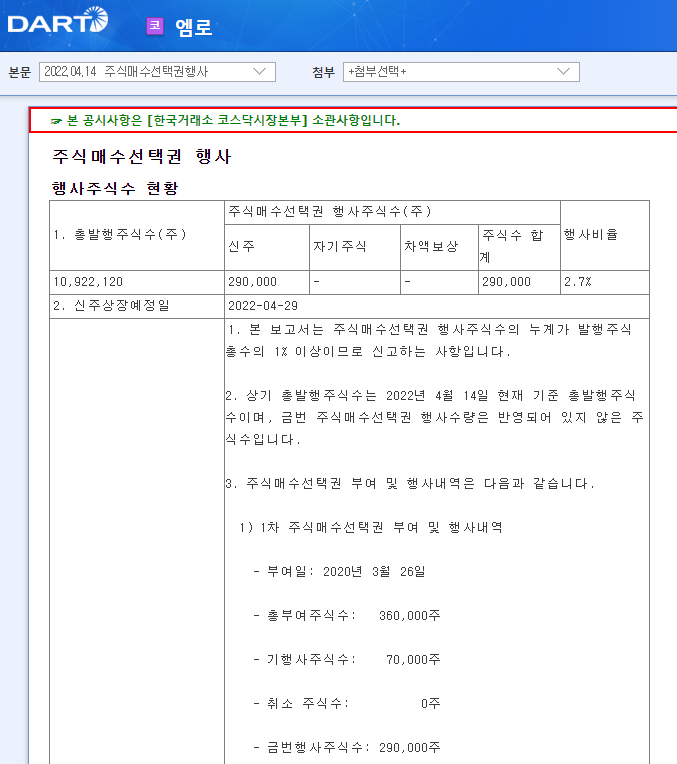Click the 2.7% exercise ratio value
This screenshot has width=677, height=764.
click(x=578, y=282)
